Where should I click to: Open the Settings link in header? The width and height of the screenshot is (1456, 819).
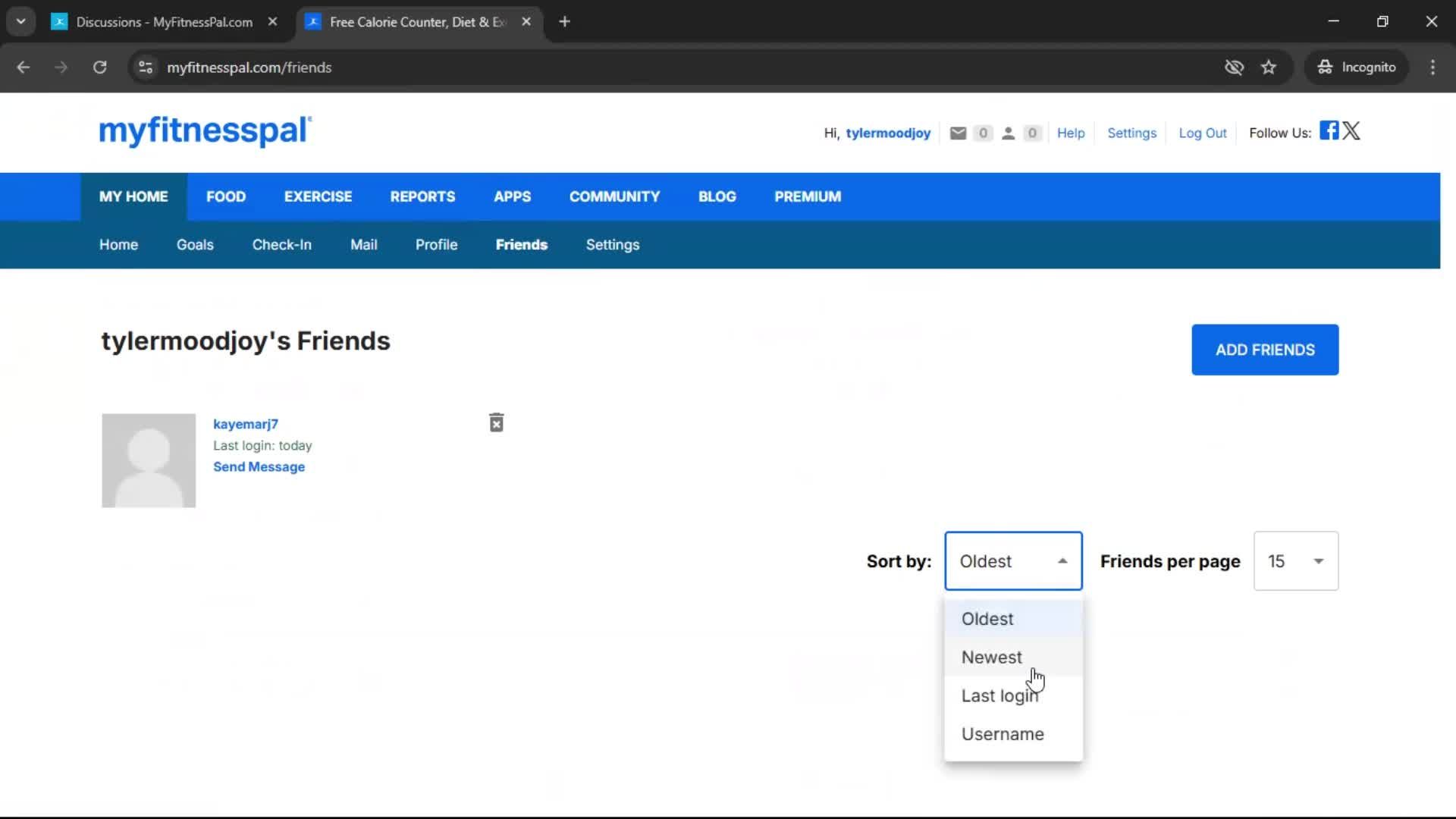pyautogui.click(x=1131, y=133)
